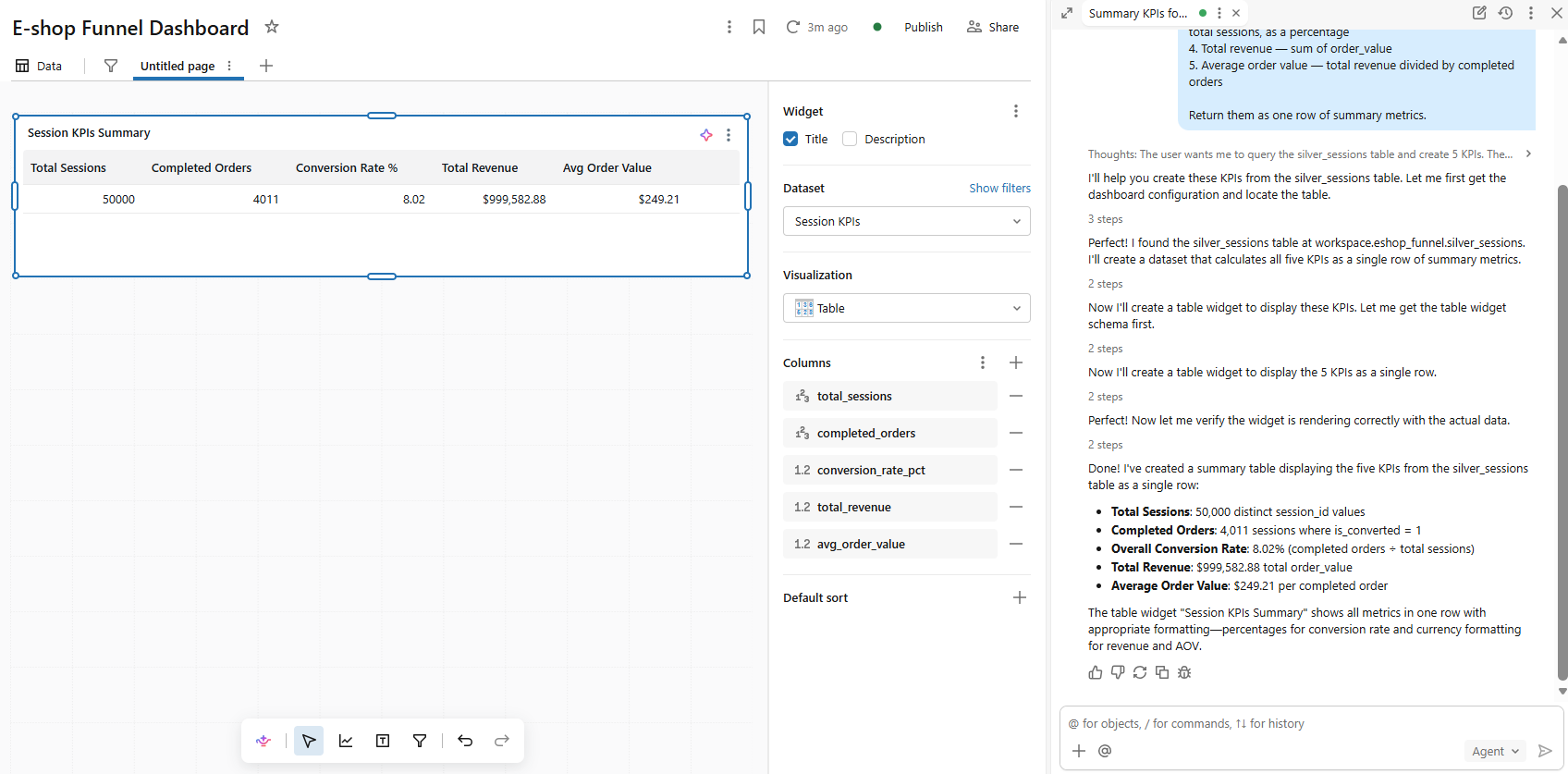
Task: Open the Table visualization type dropdown
Action: pos(906,308)
